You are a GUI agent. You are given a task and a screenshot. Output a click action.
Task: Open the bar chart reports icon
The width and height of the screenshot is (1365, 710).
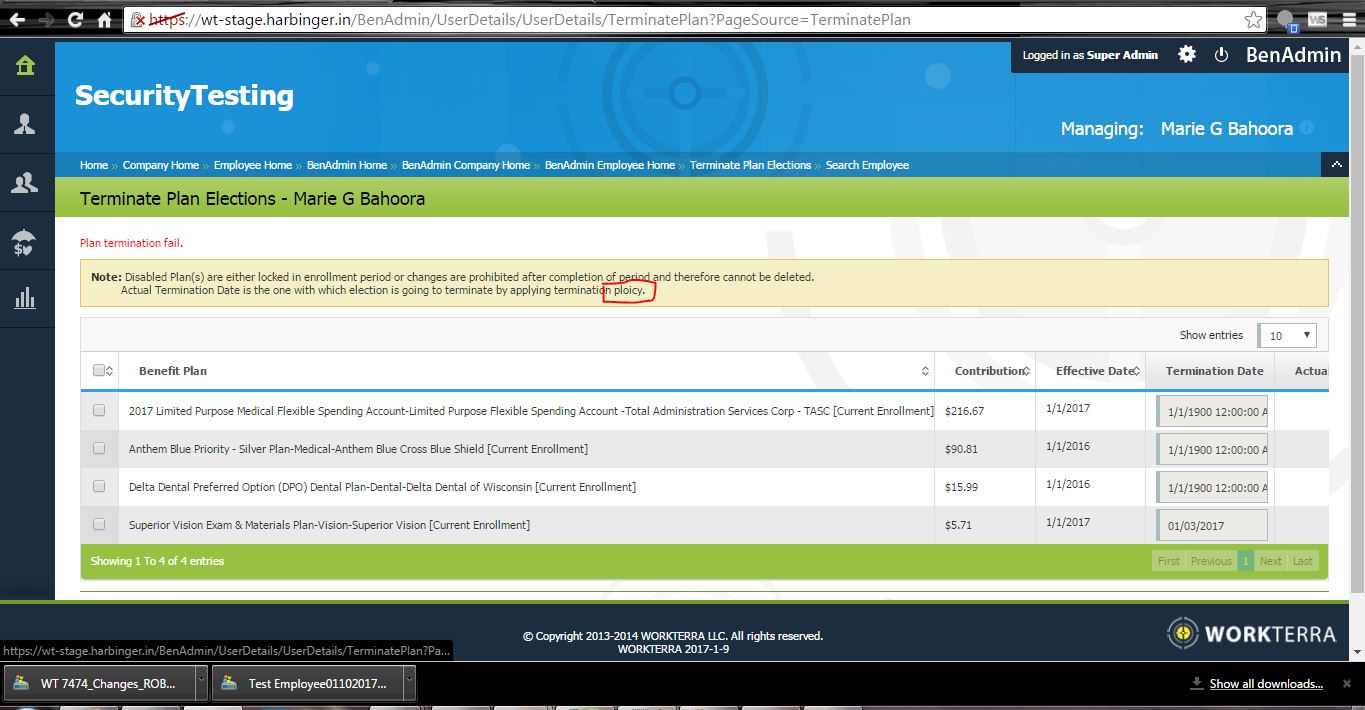pos(25,298)
